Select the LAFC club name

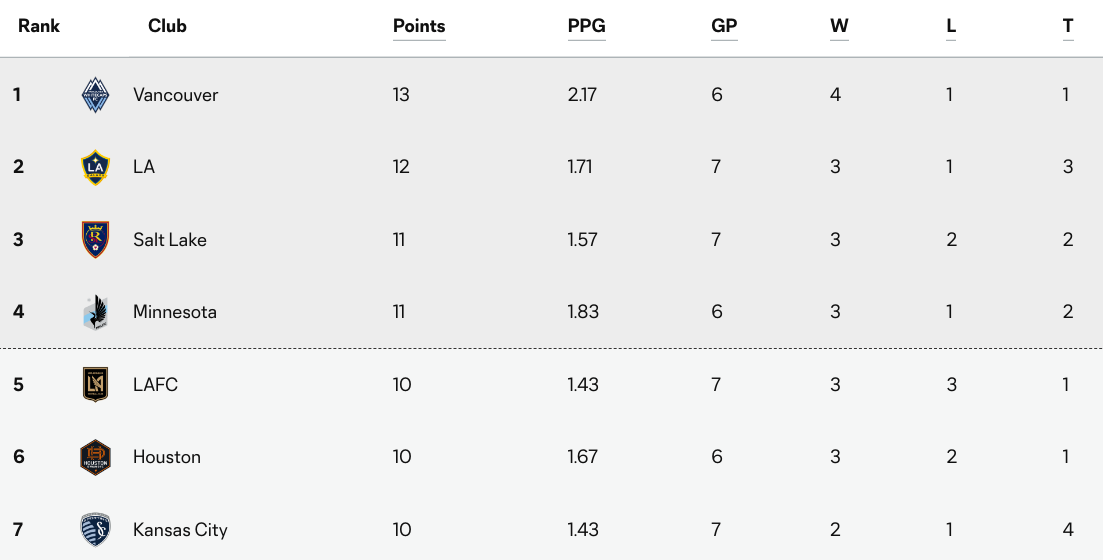point(155,384)
